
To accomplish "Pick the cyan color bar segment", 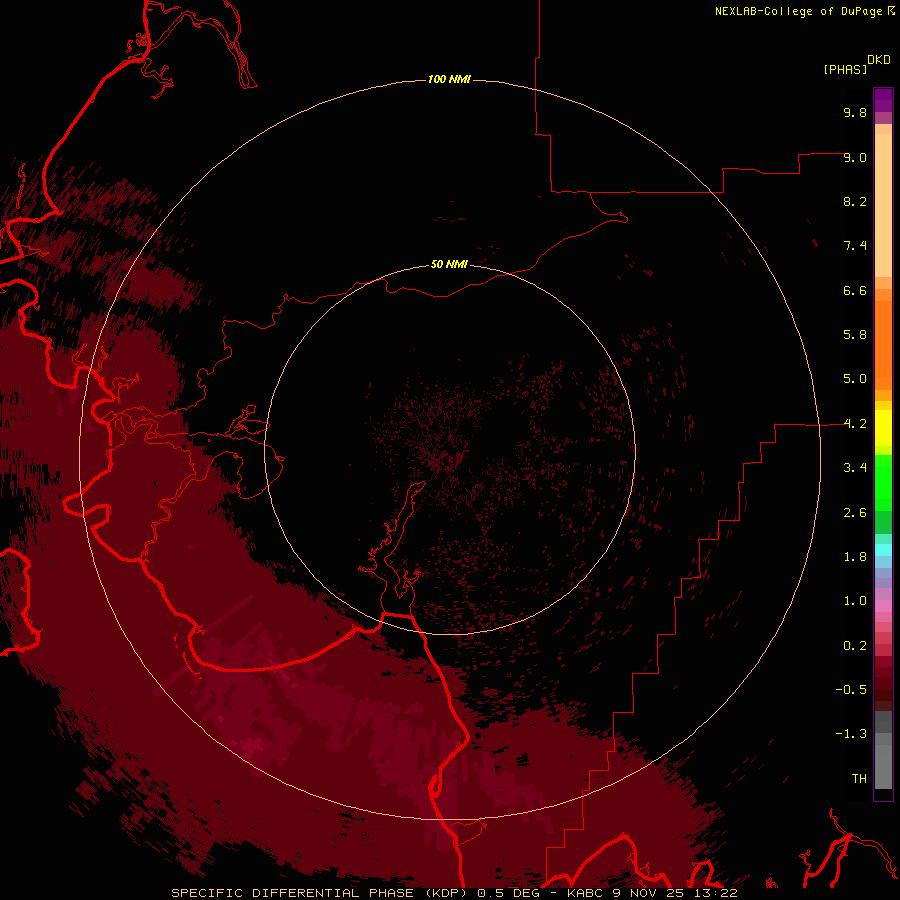I will (x=883, y=550).
